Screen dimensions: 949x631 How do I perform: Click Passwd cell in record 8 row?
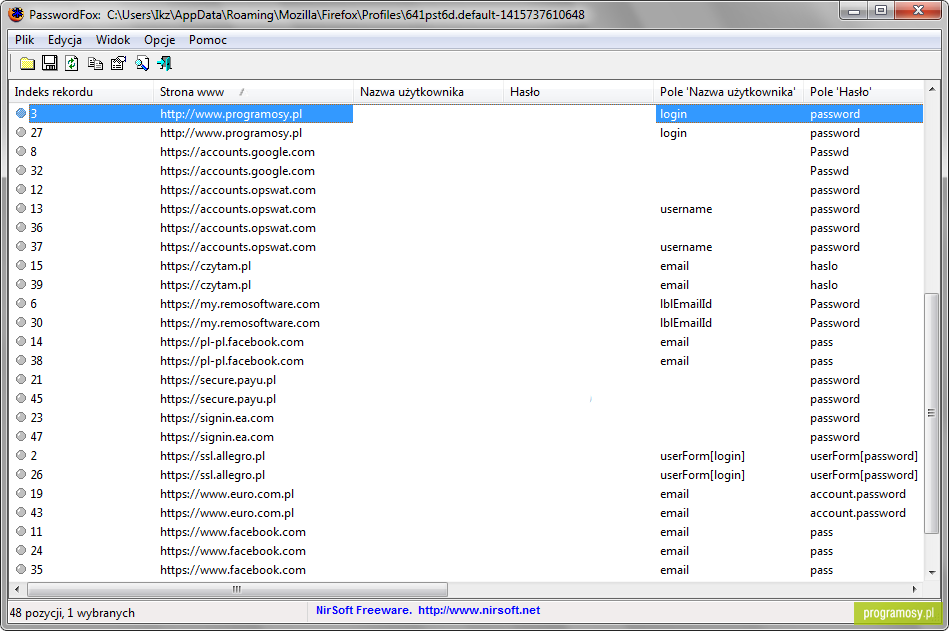click(x=829, y=152)
